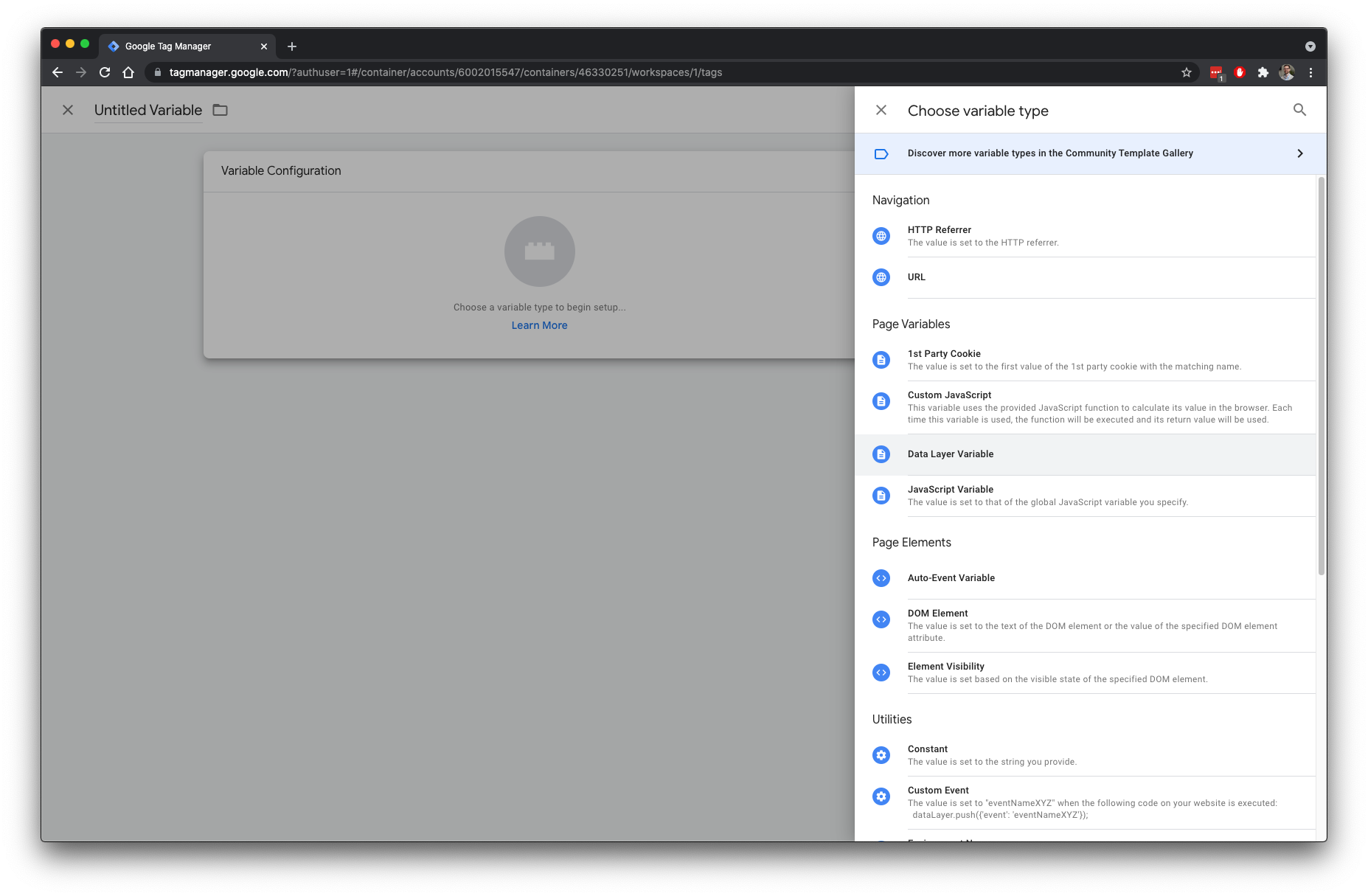Reload the page with refresh icon
The height and width of the screenshot is (896, 1368).
pyautogui.click(x=105, y=72)
